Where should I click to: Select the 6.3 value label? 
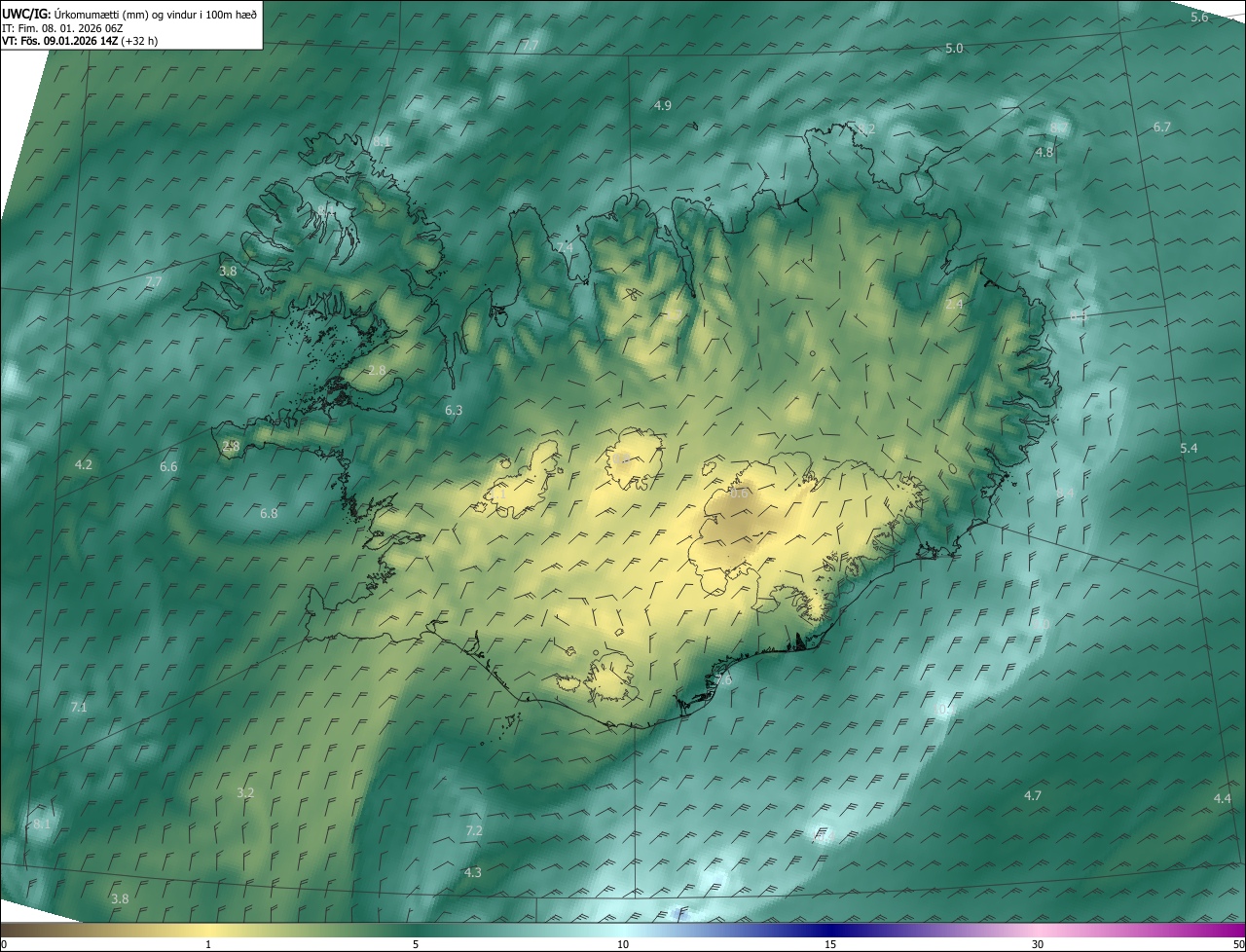coord(454,411)
